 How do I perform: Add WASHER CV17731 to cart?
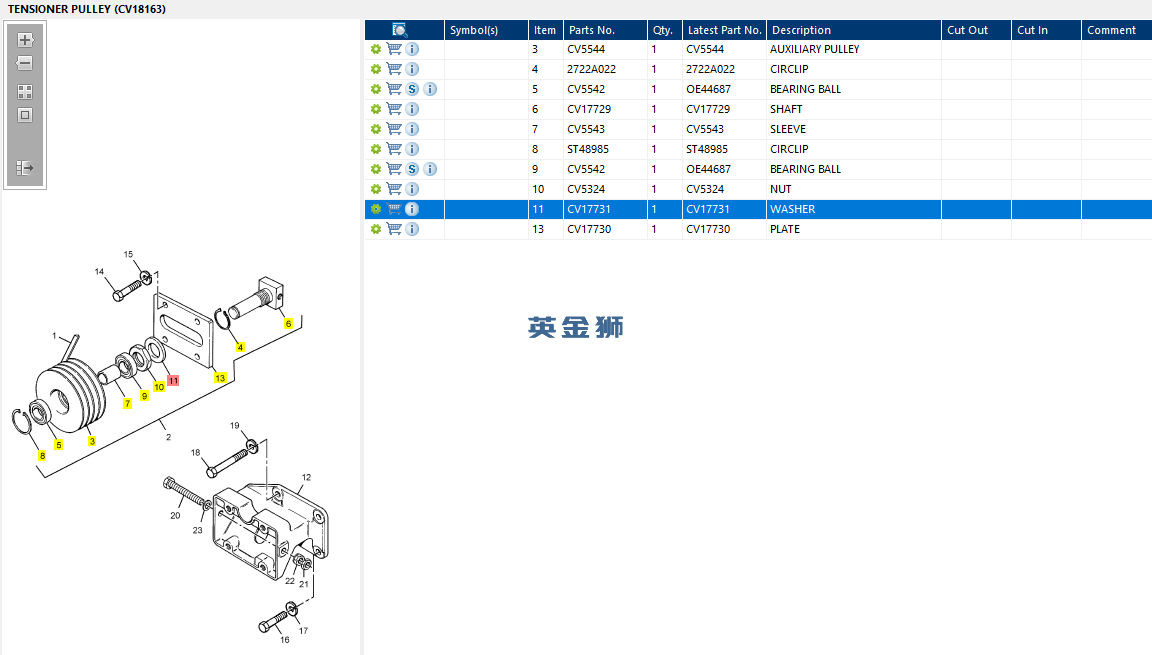(x=395, y=209)
